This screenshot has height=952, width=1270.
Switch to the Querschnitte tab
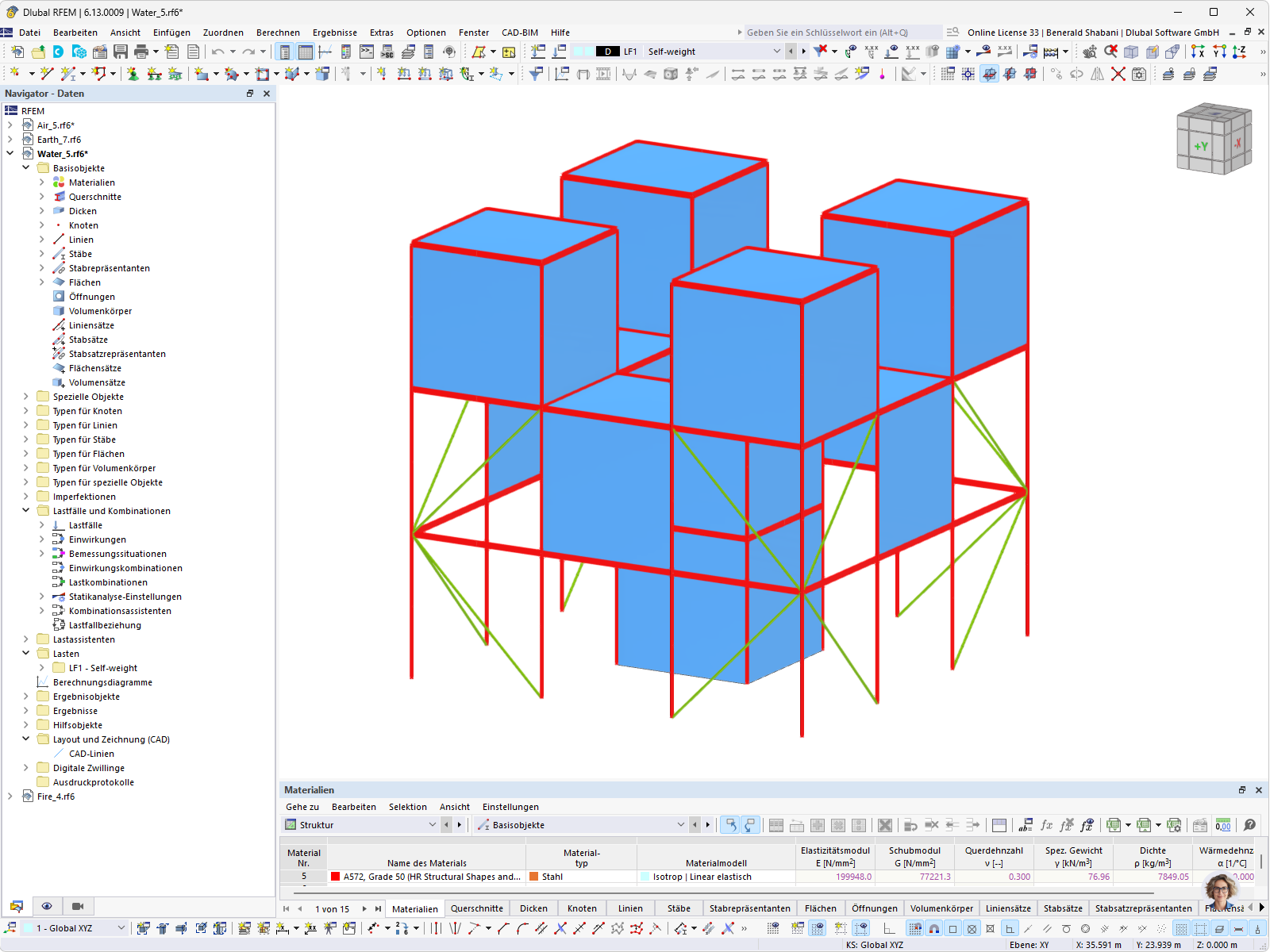point(476,908)
